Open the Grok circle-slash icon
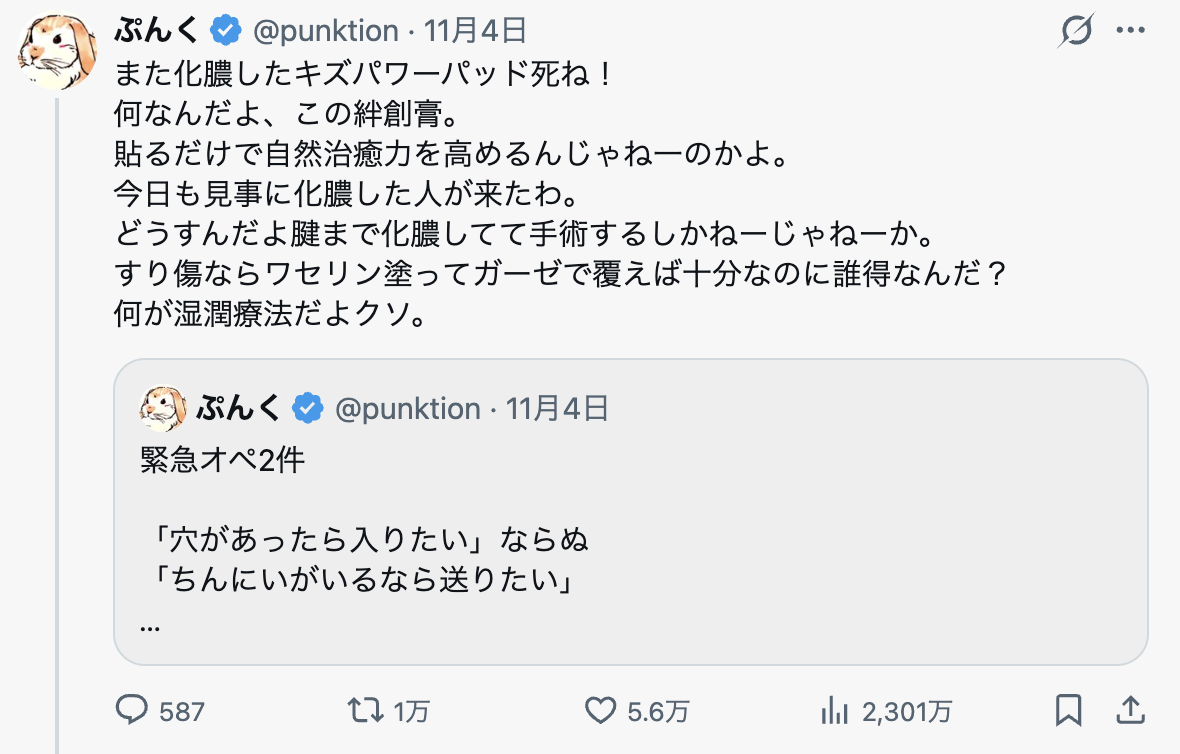 click(x=1076, y=31)
